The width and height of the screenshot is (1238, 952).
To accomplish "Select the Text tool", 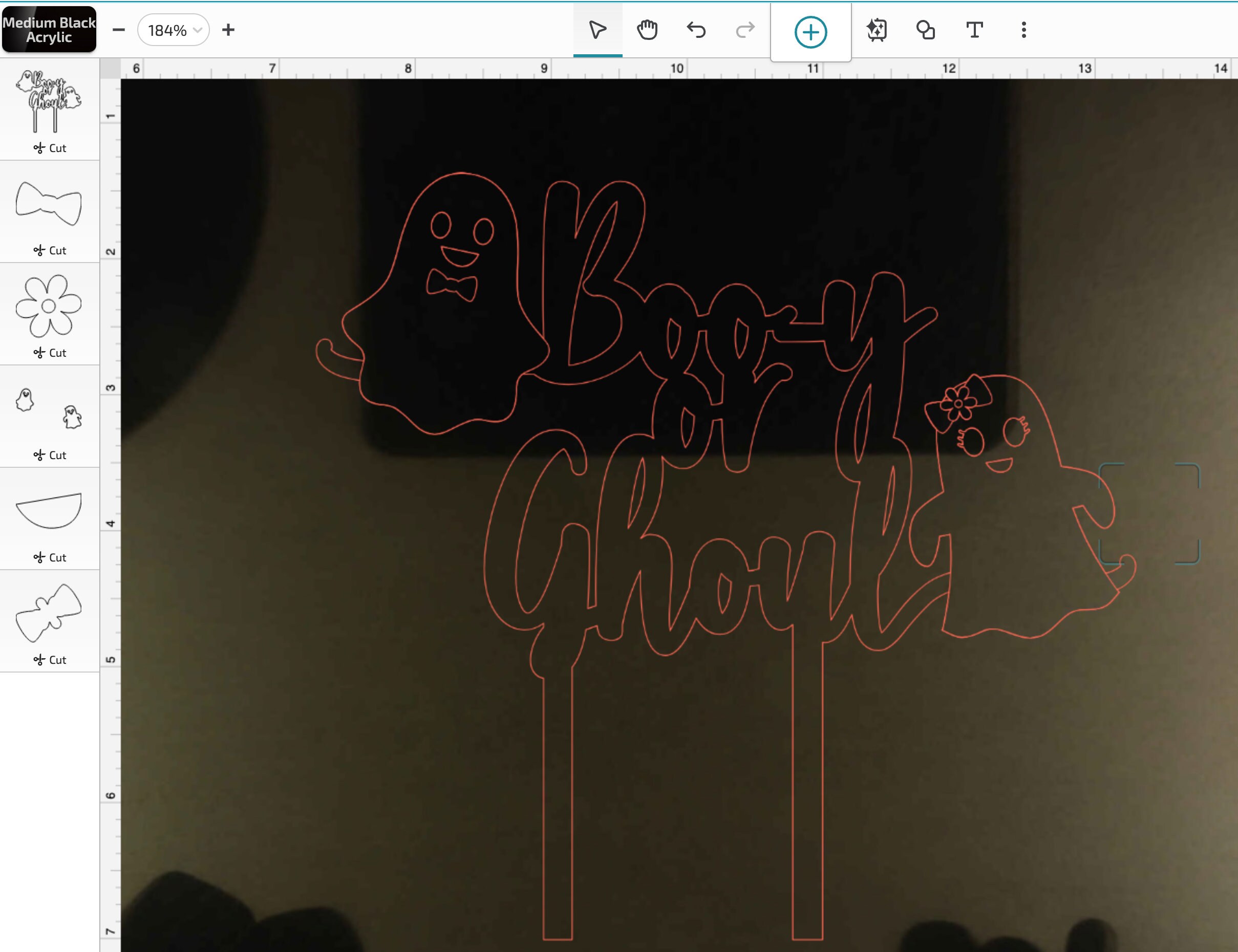I will pos(974,30).
